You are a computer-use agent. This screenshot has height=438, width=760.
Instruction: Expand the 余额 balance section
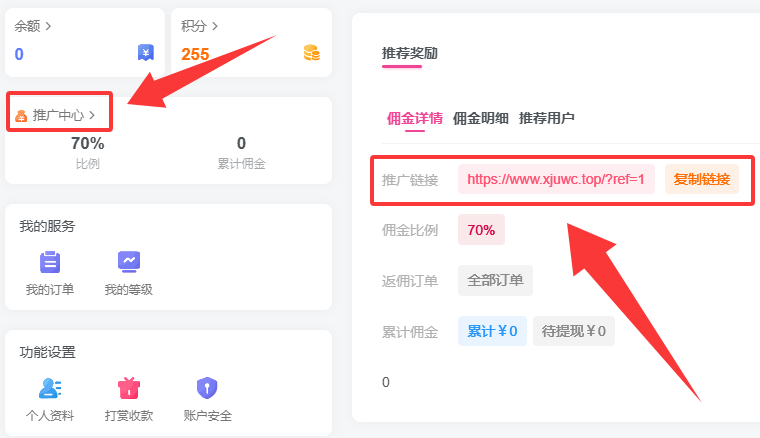(x=33, y=26)
